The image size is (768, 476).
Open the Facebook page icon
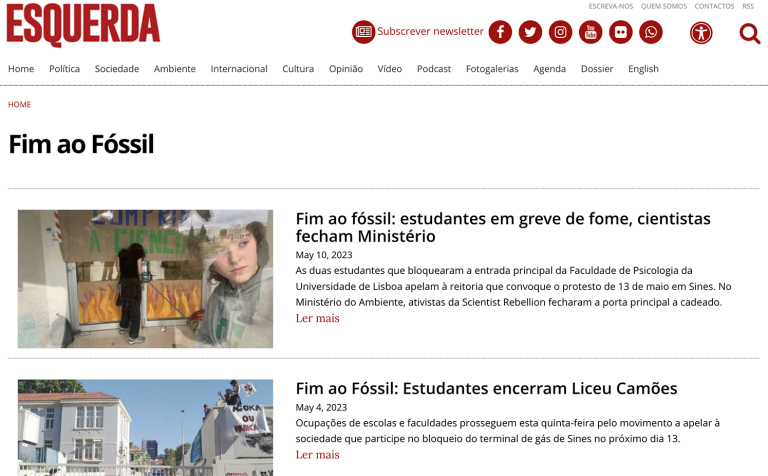[x=500, y=32]
